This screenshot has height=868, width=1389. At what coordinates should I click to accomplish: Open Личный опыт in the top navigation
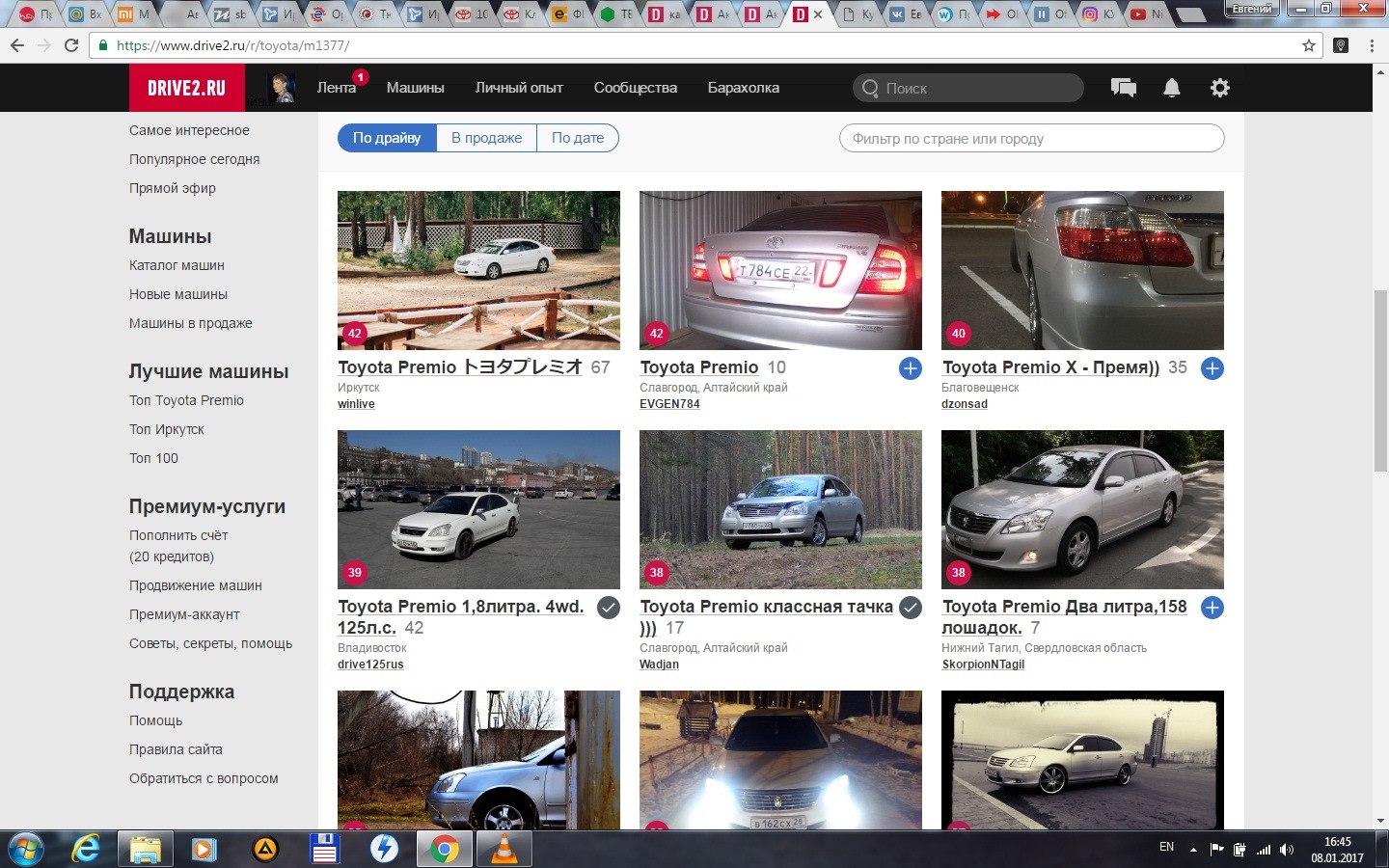click(519, 88)
